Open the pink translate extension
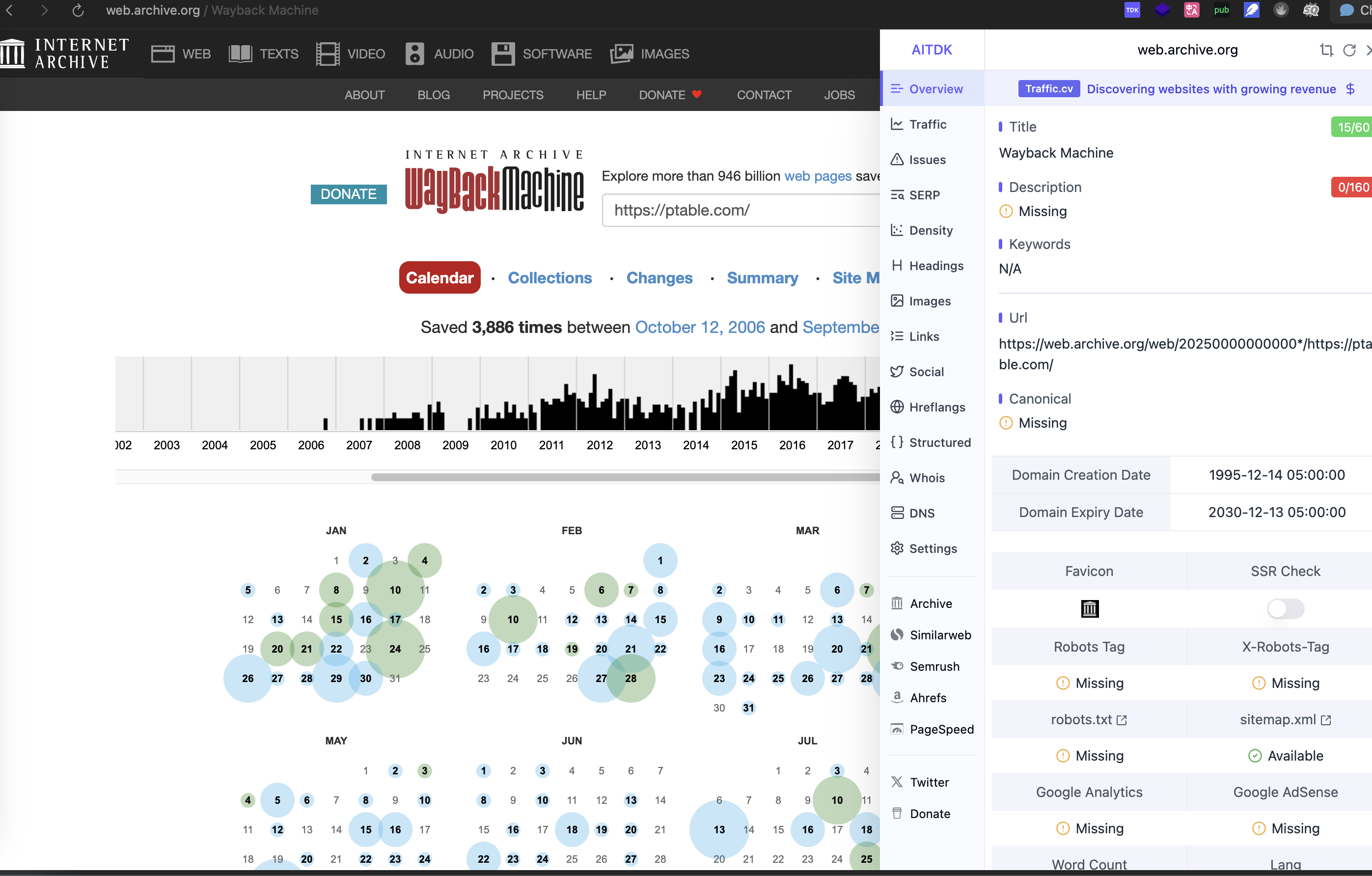1372x876 pixels. click(1191, 10)
